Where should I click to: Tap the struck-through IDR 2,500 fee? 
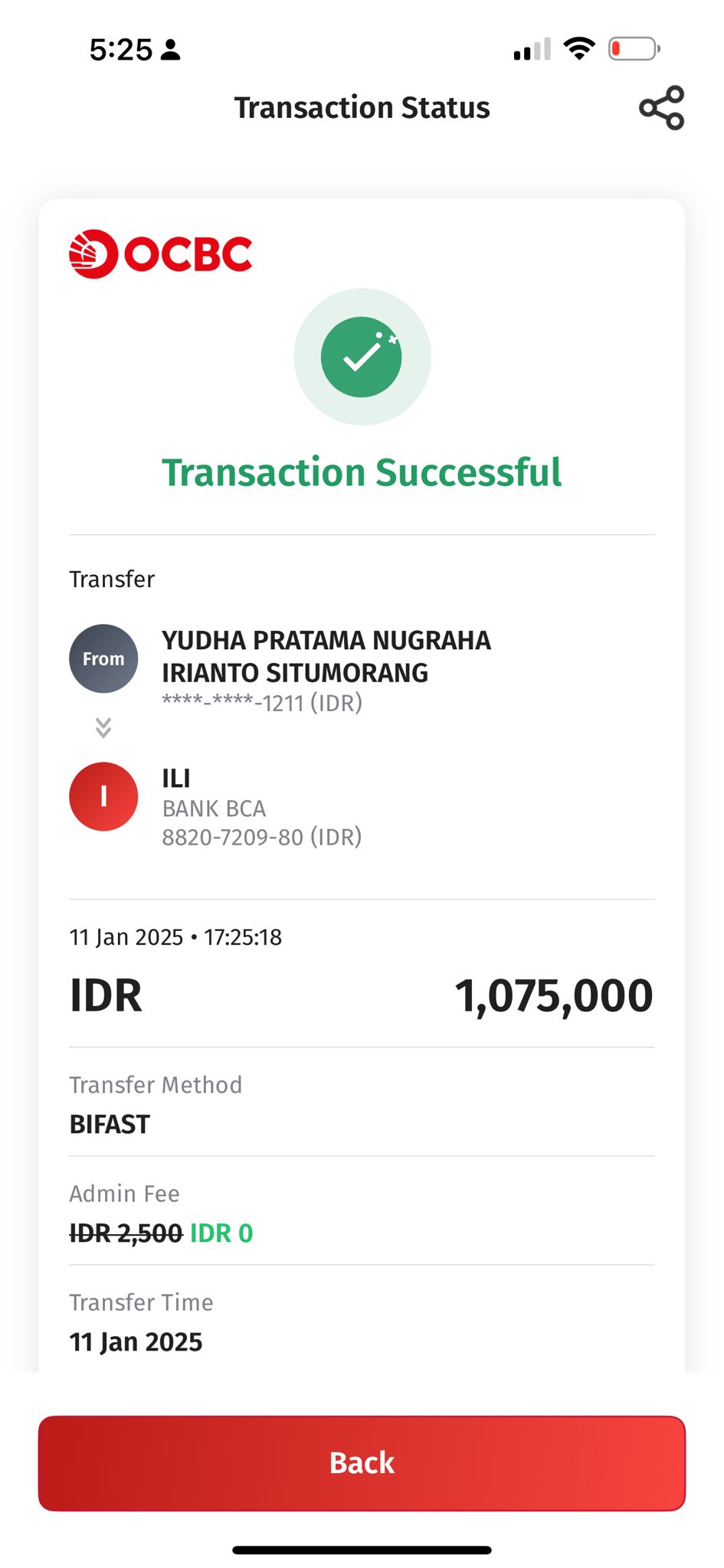[126, 1233]
